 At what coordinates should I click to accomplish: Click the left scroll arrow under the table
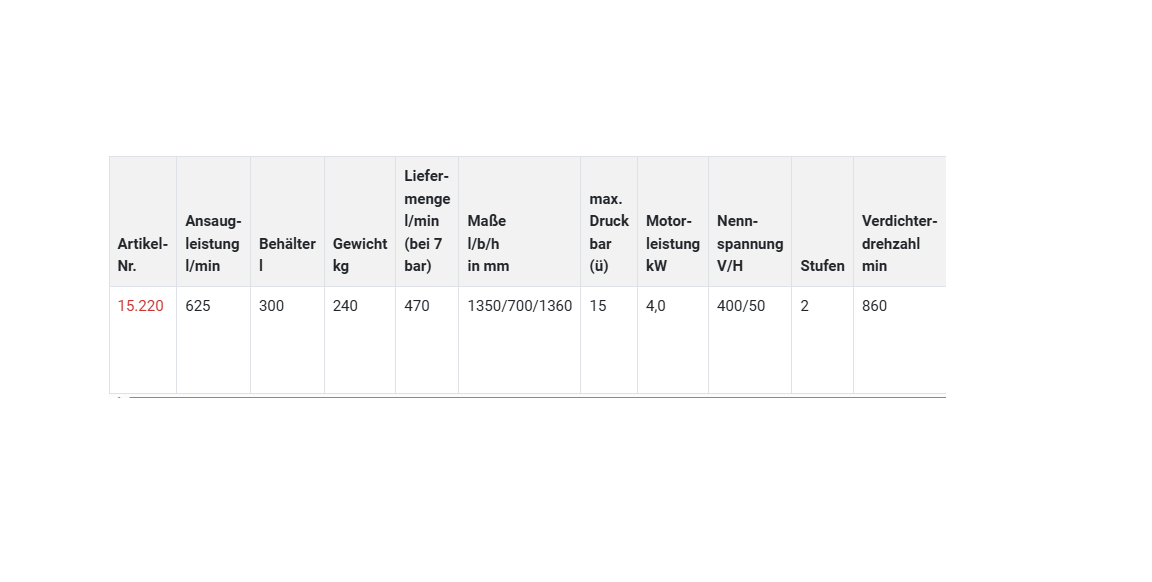119,397
